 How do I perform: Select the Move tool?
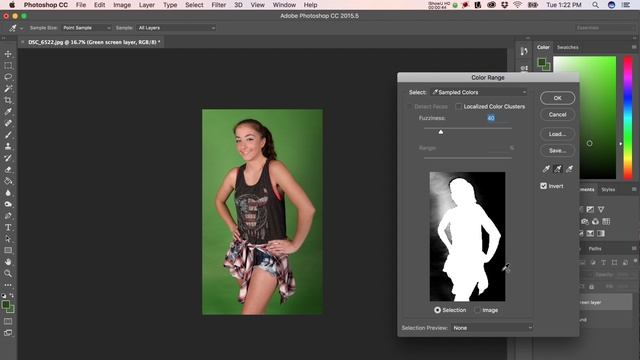pos(8,54)
